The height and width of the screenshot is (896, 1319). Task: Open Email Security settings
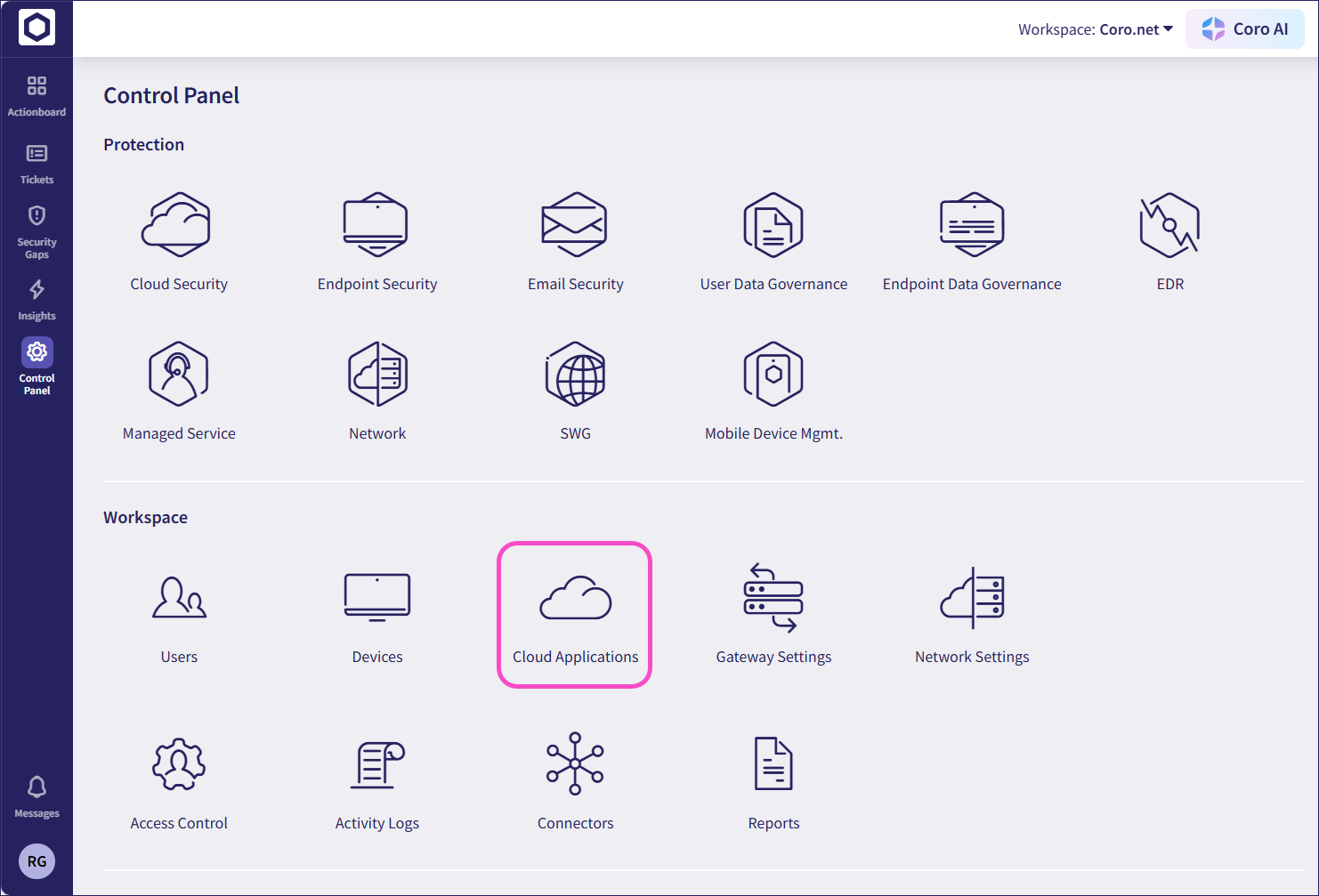pos(575,224)
